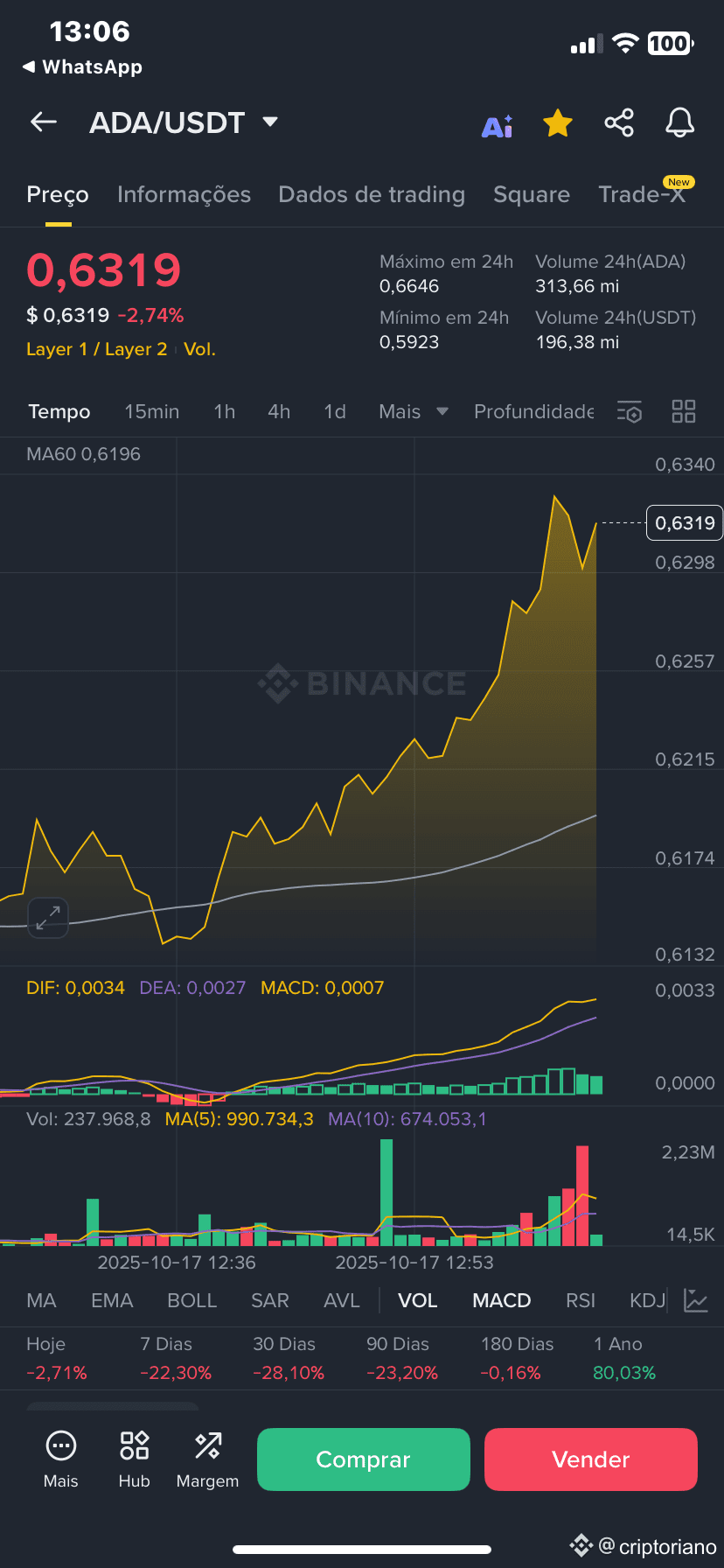Select the Tempo chart interval

[59, 411]
